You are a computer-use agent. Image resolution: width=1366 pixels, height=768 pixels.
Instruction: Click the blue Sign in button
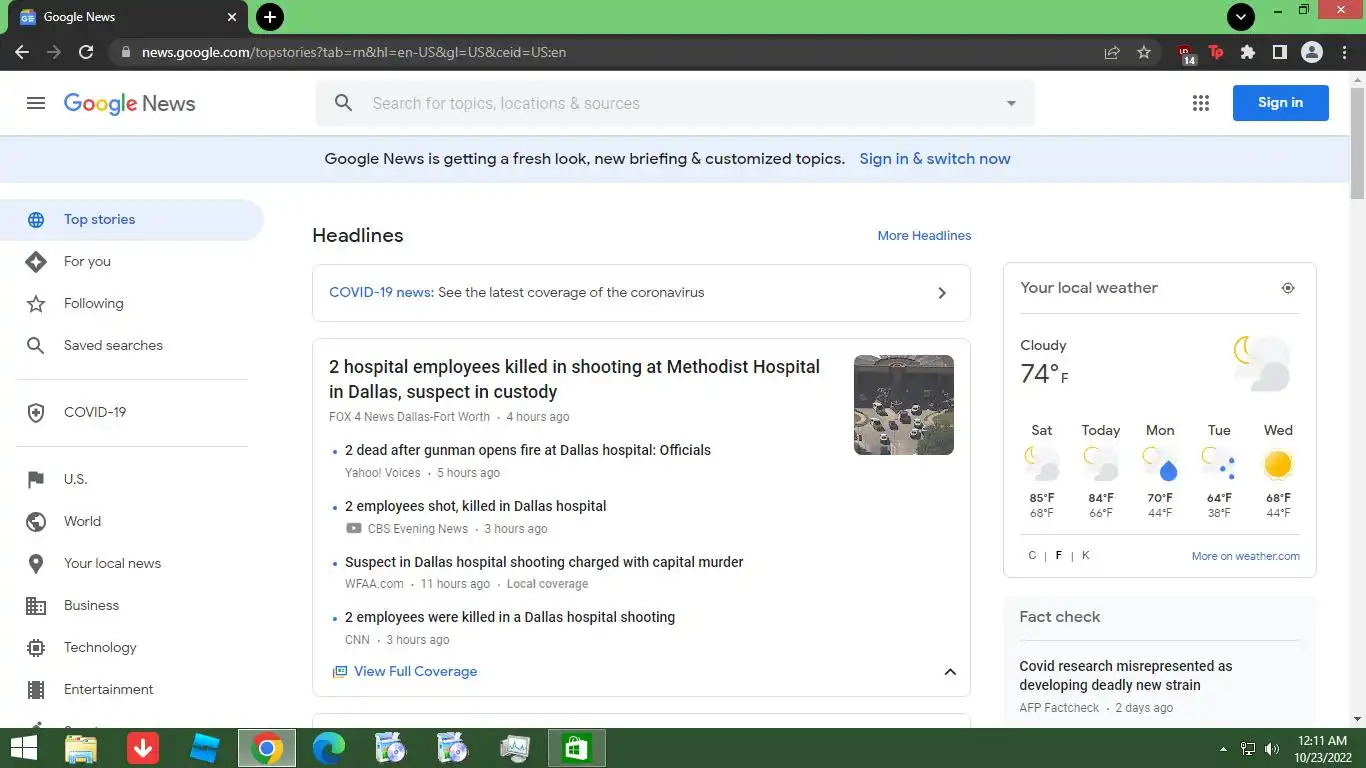click(x=1280, y=103)
